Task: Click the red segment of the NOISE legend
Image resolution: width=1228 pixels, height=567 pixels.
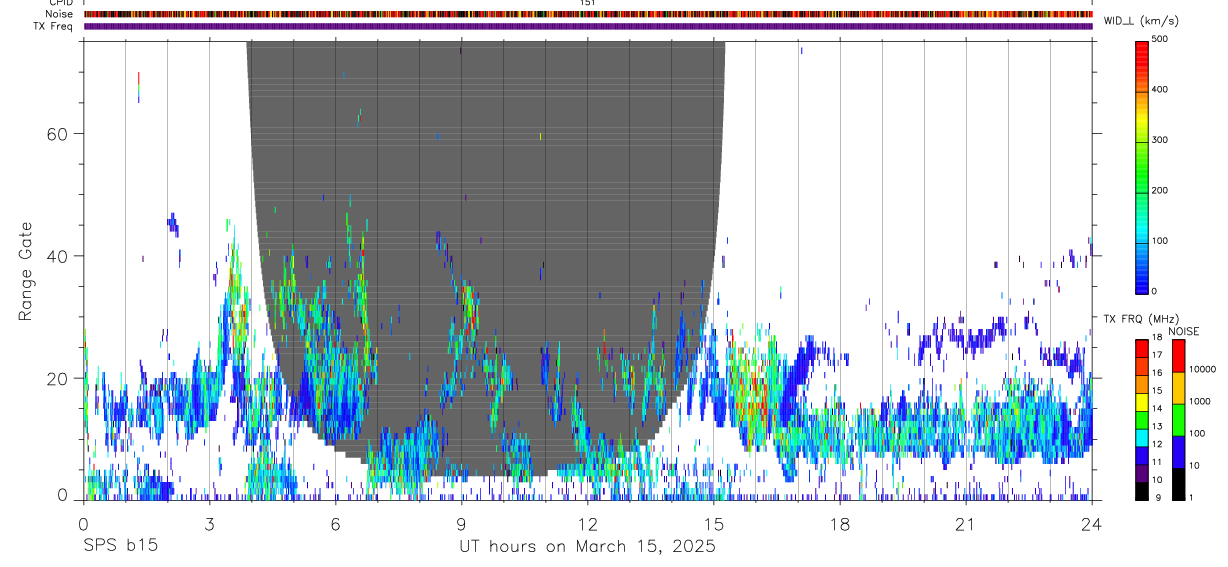Action: point(1179,355)
